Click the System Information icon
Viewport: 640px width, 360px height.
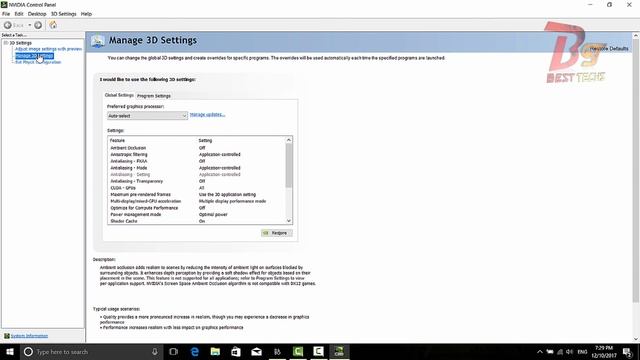click(7, 336)
